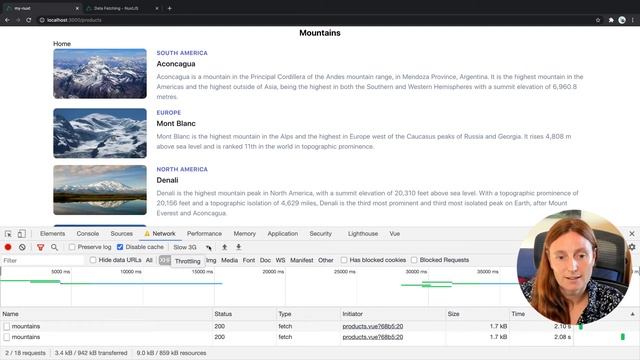Open a new browser tab with plus
640x360 pixels.
pyautogui.click(x=169, y=8)
